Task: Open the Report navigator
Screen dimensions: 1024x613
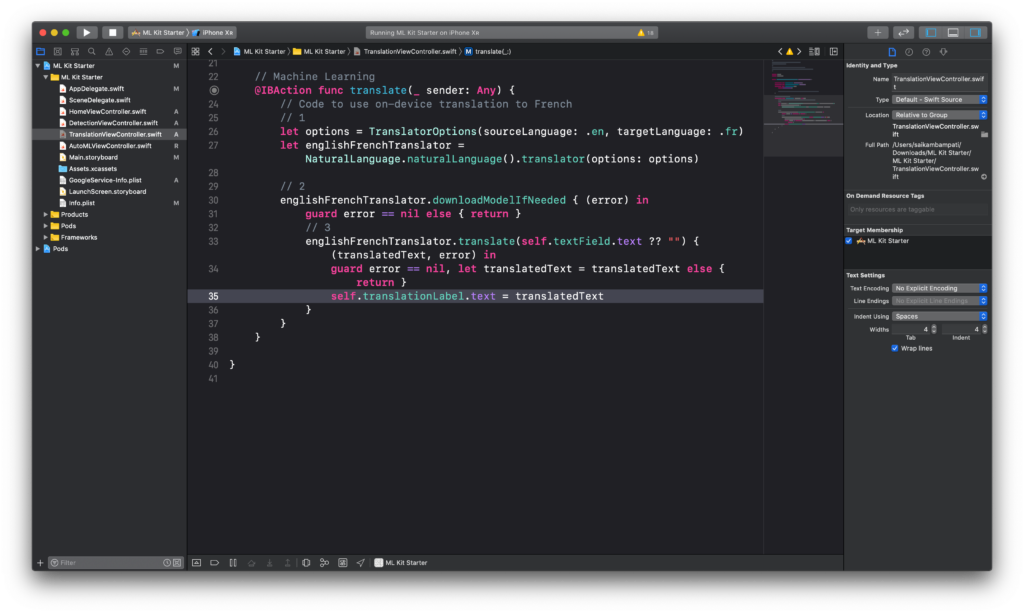Action: (177, 52)
